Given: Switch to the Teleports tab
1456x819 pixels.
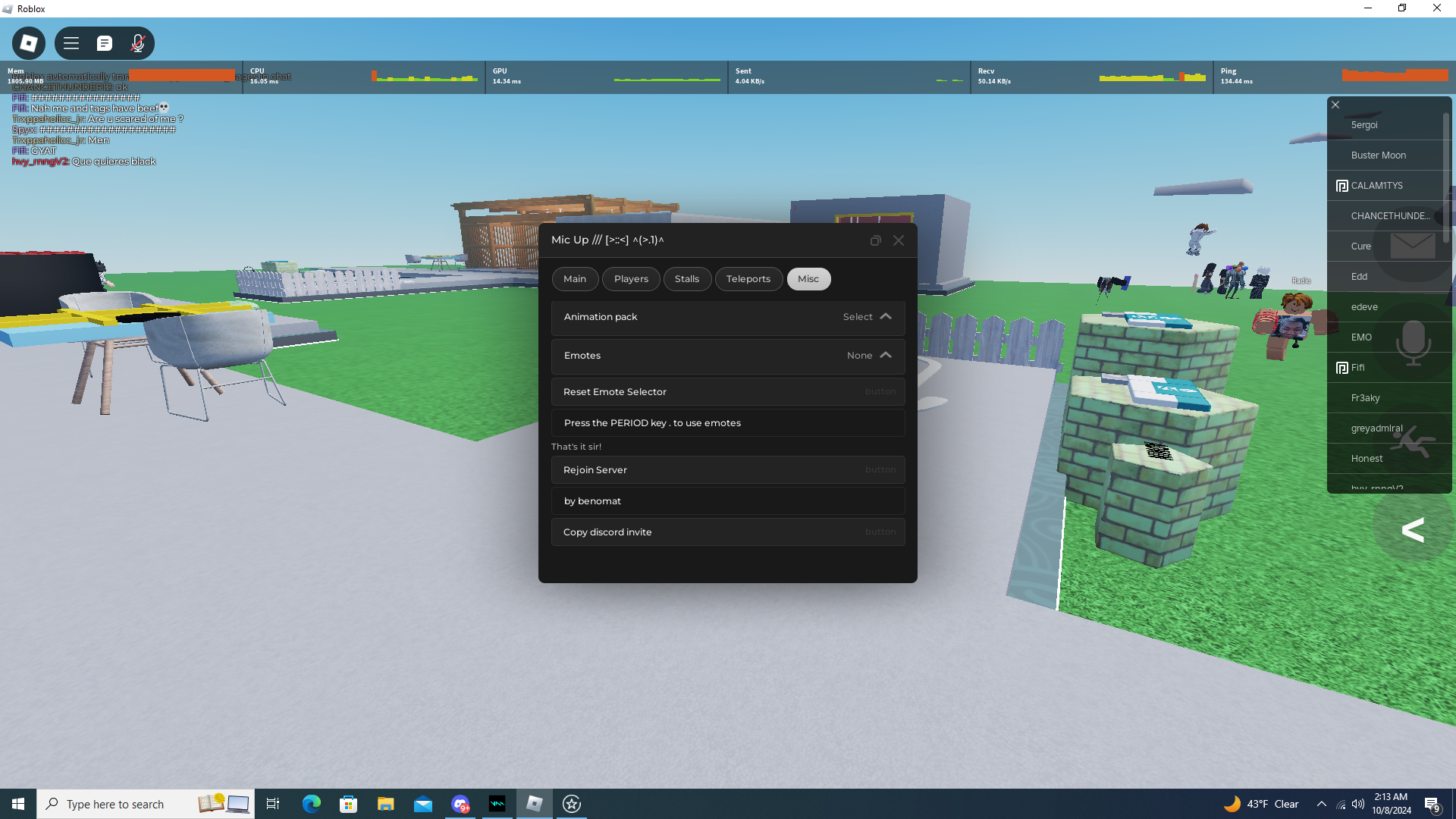Looking at the screenshot, I should [x=748, y=279].
